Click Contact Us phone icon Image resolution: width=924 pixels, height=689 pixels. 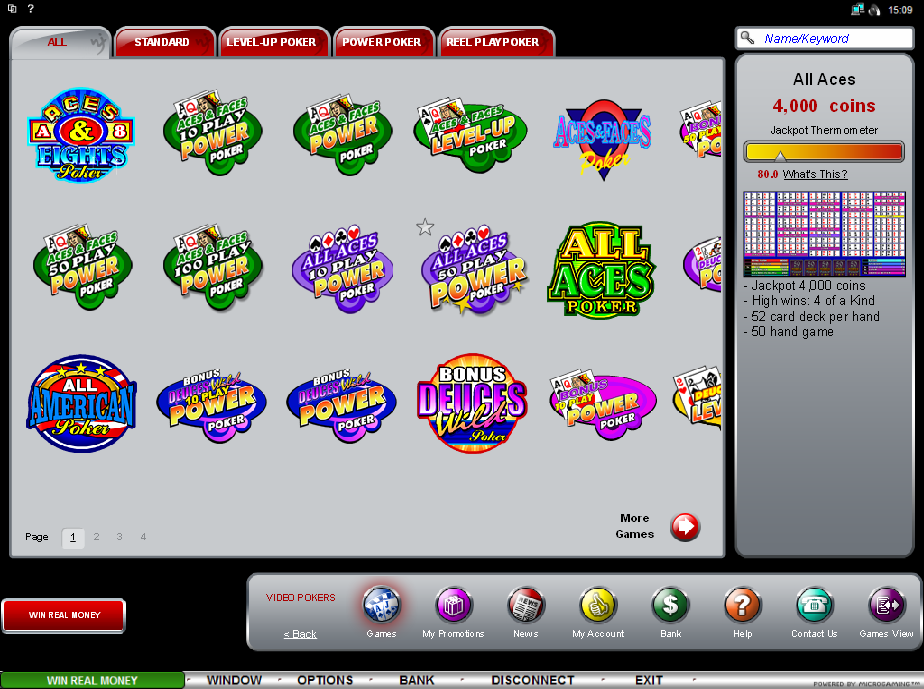coord(814,605)
